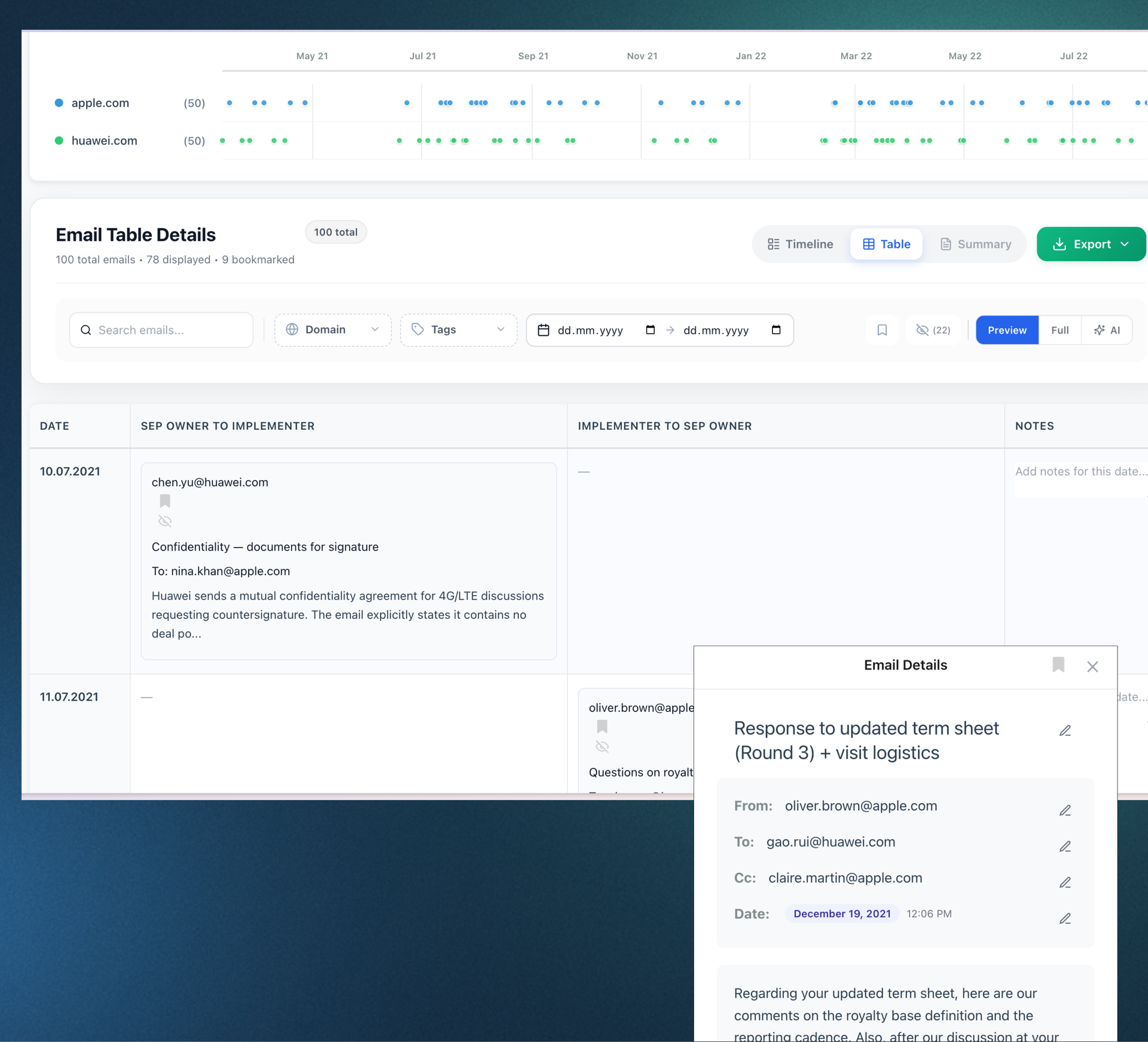1148x1042 pixels.
Task: Toggle hidden emails filter showing 22
Action: coord(933,330)
